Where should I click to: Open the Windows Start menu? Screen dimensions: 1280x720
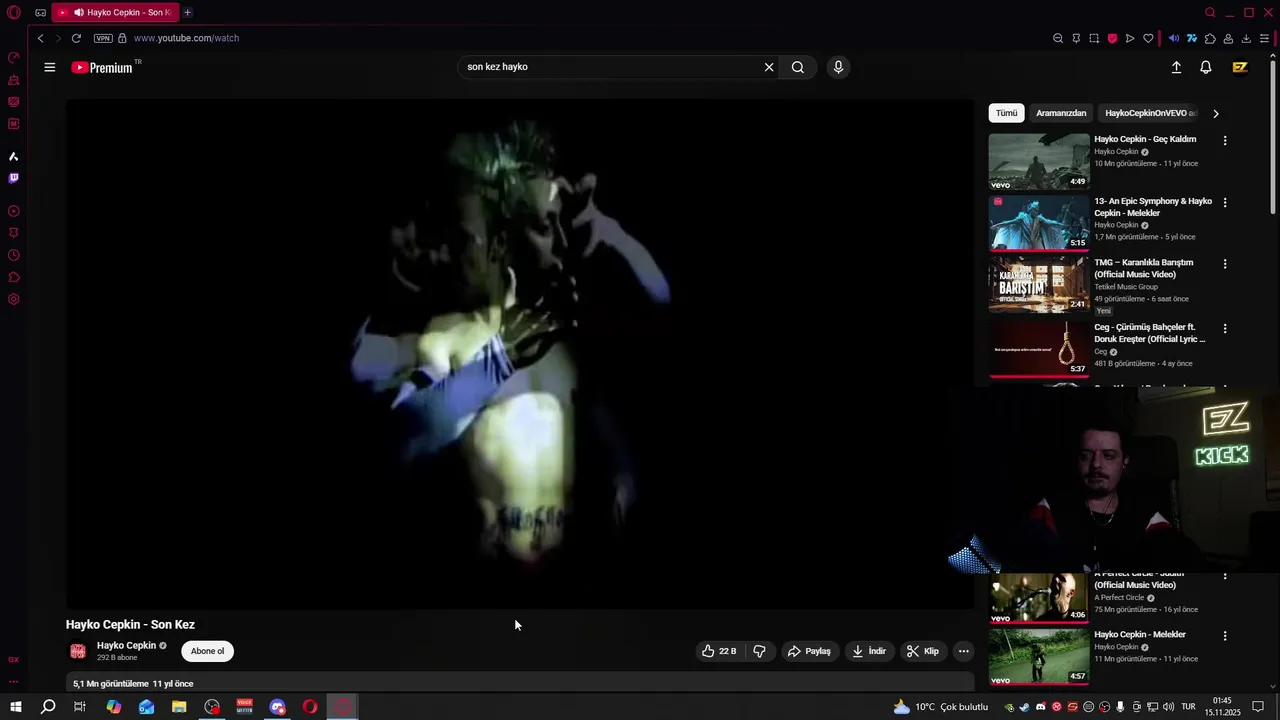[16, 707]
